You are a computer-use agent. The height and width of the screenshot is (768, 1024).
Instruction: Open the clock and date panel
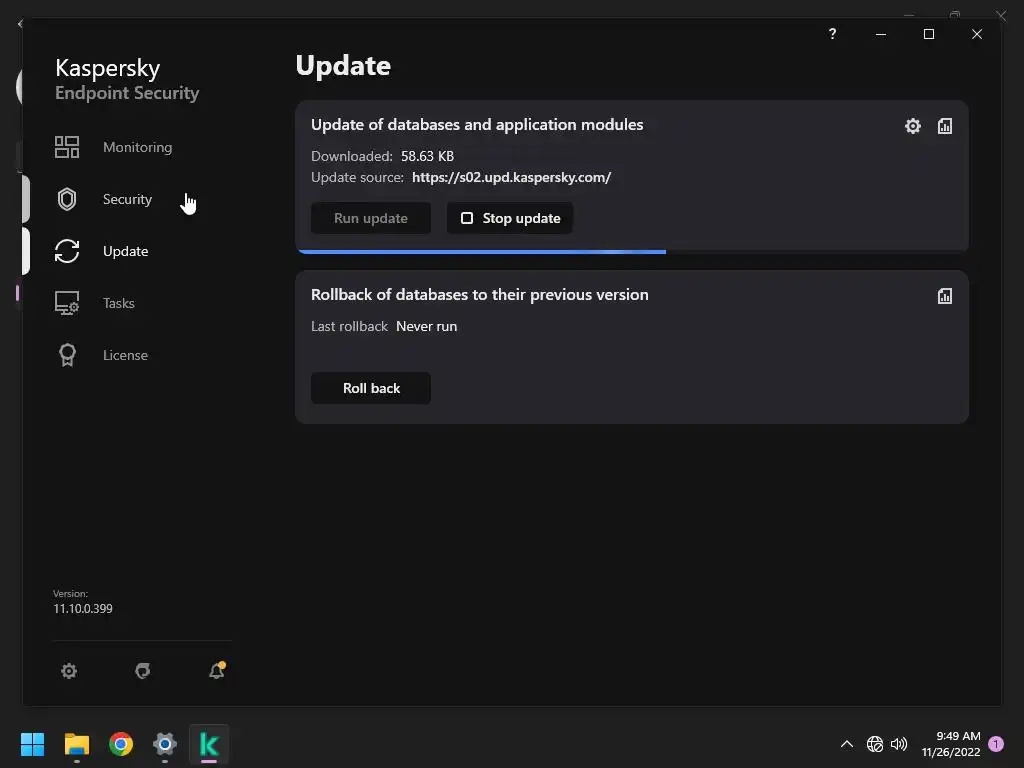click(x=951, y=744)
